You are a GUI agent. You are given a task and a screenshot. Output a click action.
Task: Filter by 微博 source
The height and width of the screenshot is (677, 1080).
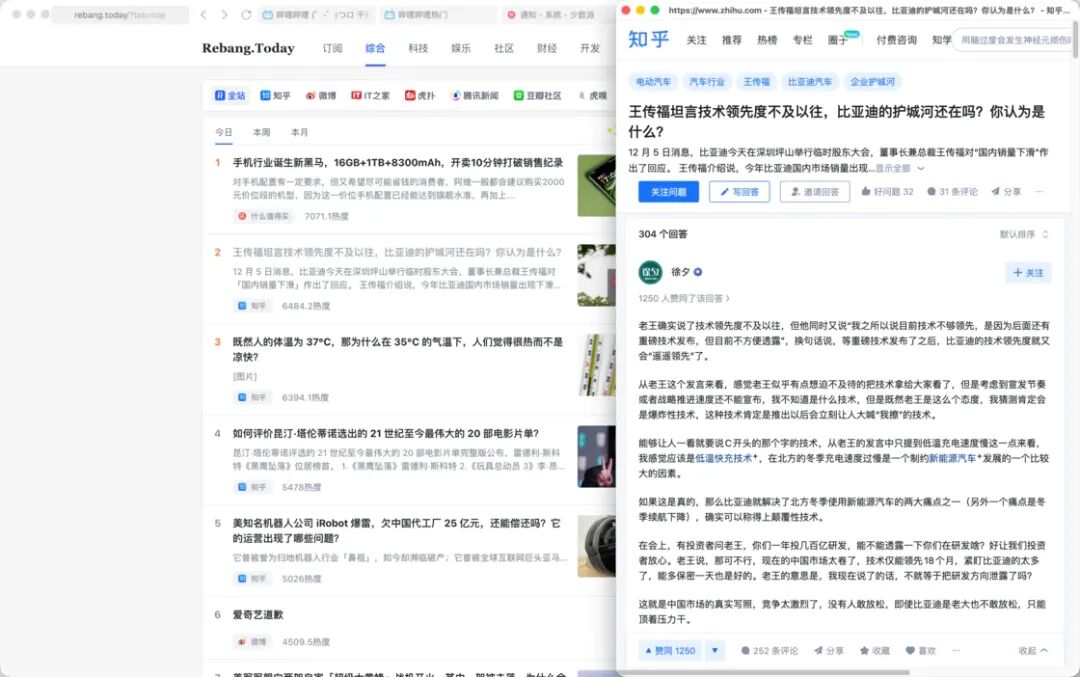pyautogui.click(x=321, y=96)
